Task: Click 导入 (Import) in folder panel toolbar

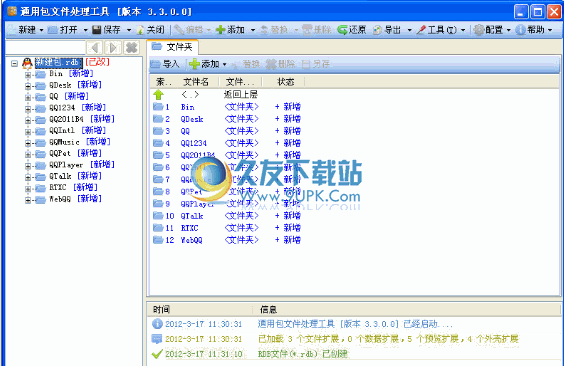Action: [165, 64]
